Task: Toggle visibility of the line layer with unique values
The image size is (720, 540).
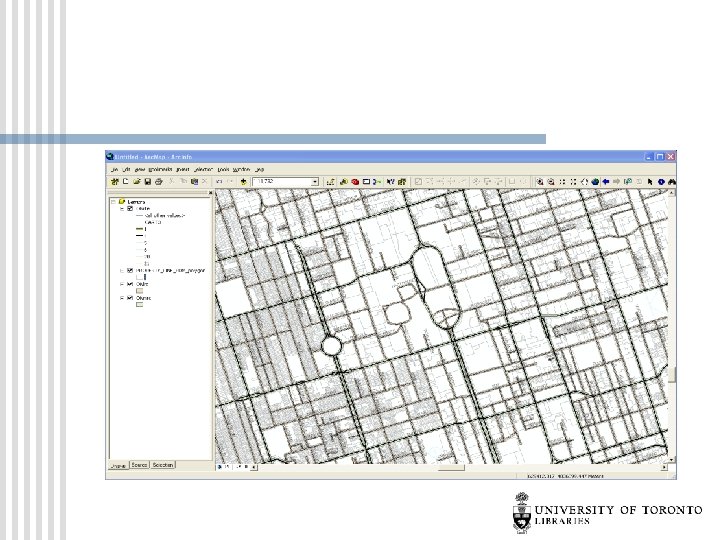Action: click(130, 208)
